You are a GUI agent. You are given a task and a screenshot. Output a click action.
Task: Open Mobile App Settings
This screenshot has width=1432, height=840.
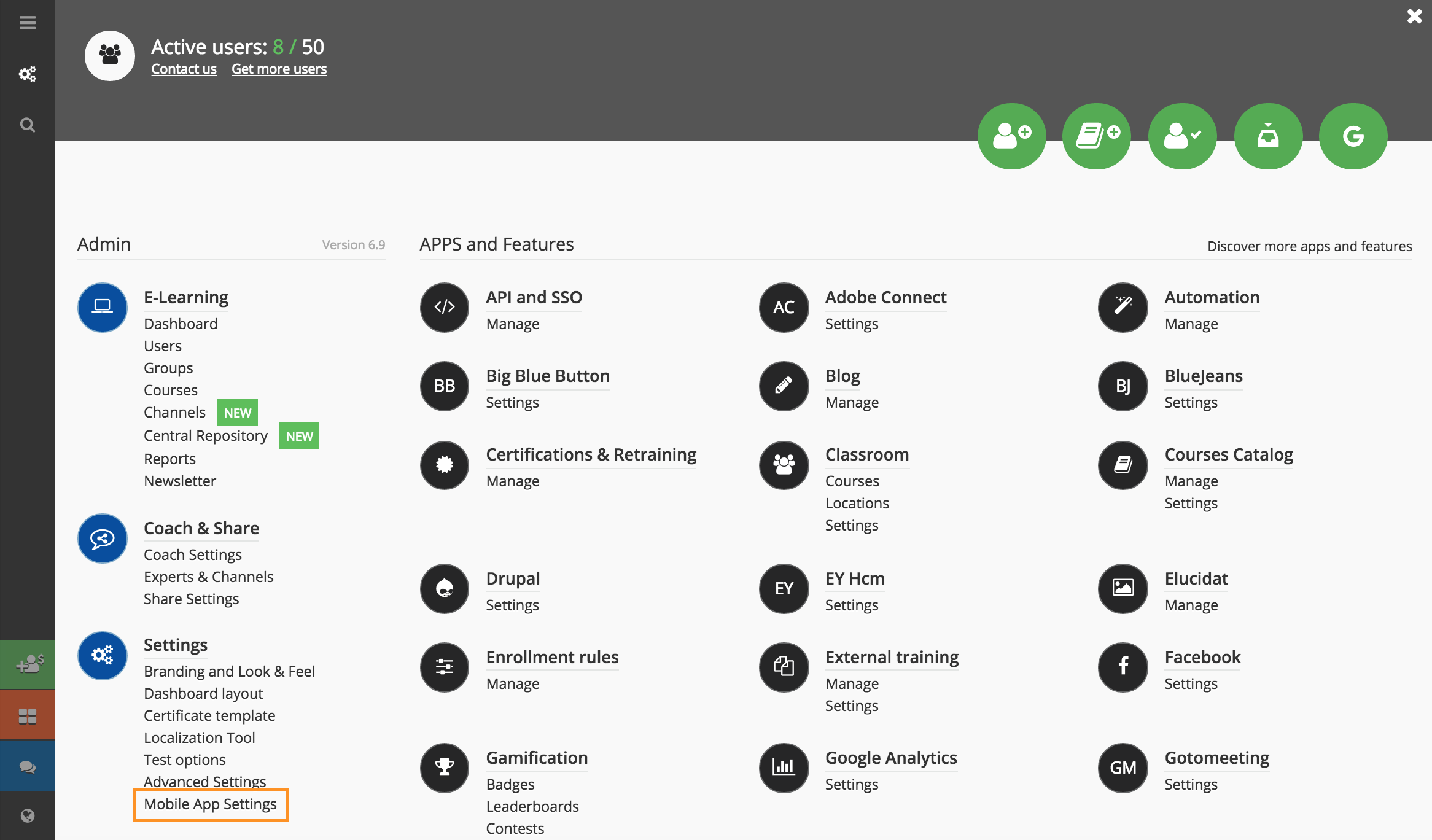pyautogui.click(x=210, y=804)
